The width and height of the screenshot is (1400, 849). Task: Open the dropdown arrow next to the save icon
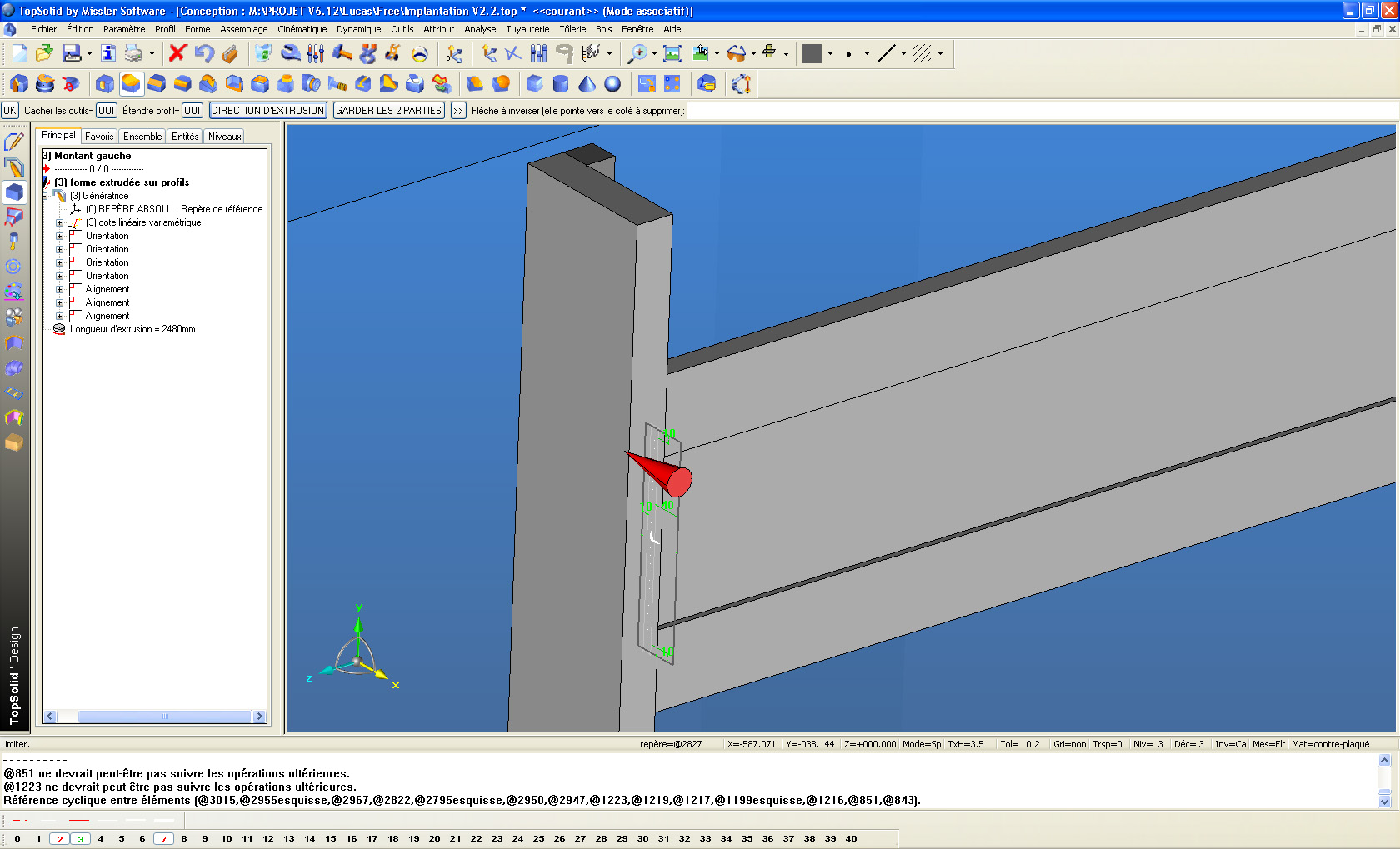point(88,54)
